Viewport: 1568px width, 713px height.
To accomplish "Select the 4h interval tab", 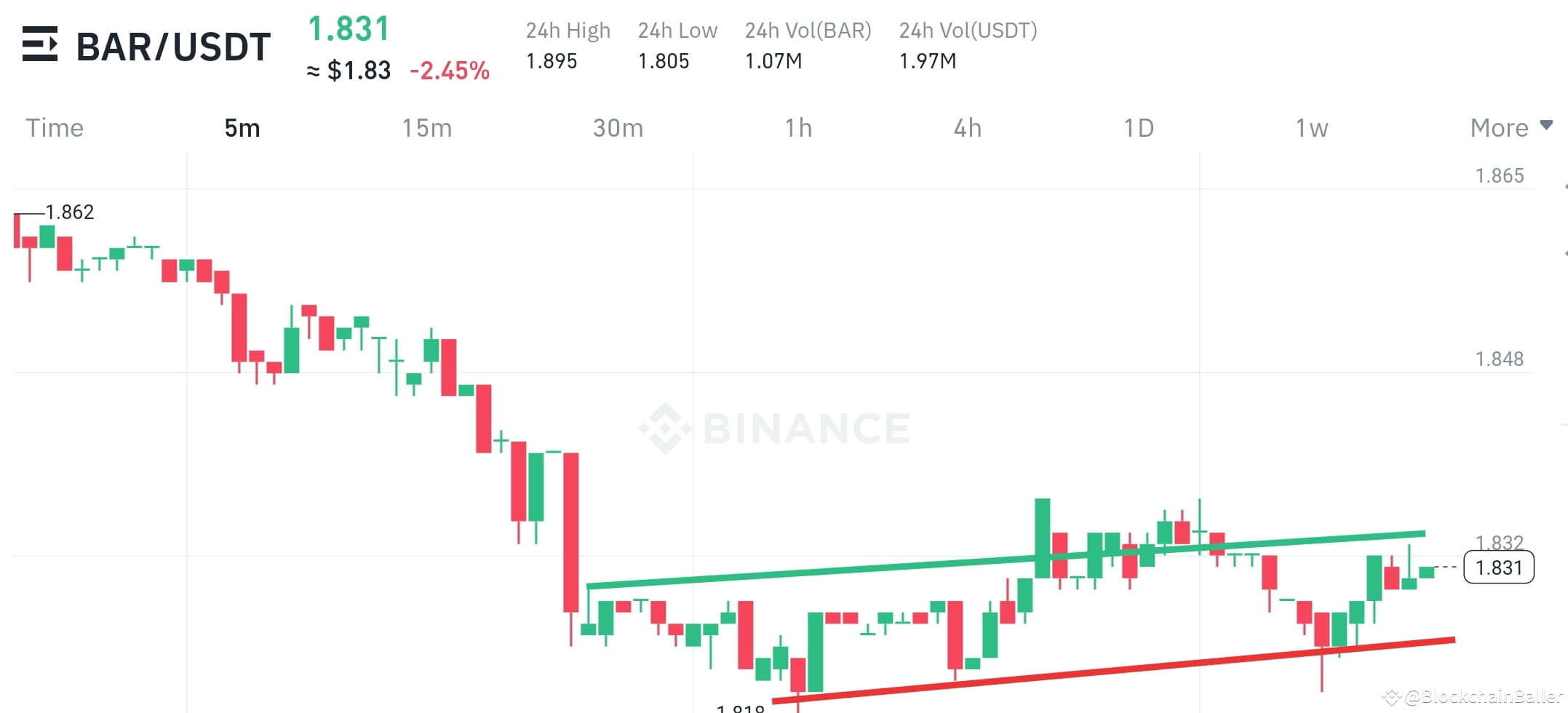I will coord(968,128).
